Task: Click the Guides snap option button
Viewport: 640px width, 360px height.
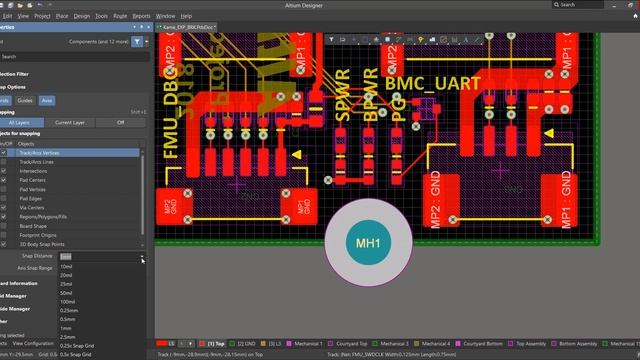Action: tap(25, 100)
